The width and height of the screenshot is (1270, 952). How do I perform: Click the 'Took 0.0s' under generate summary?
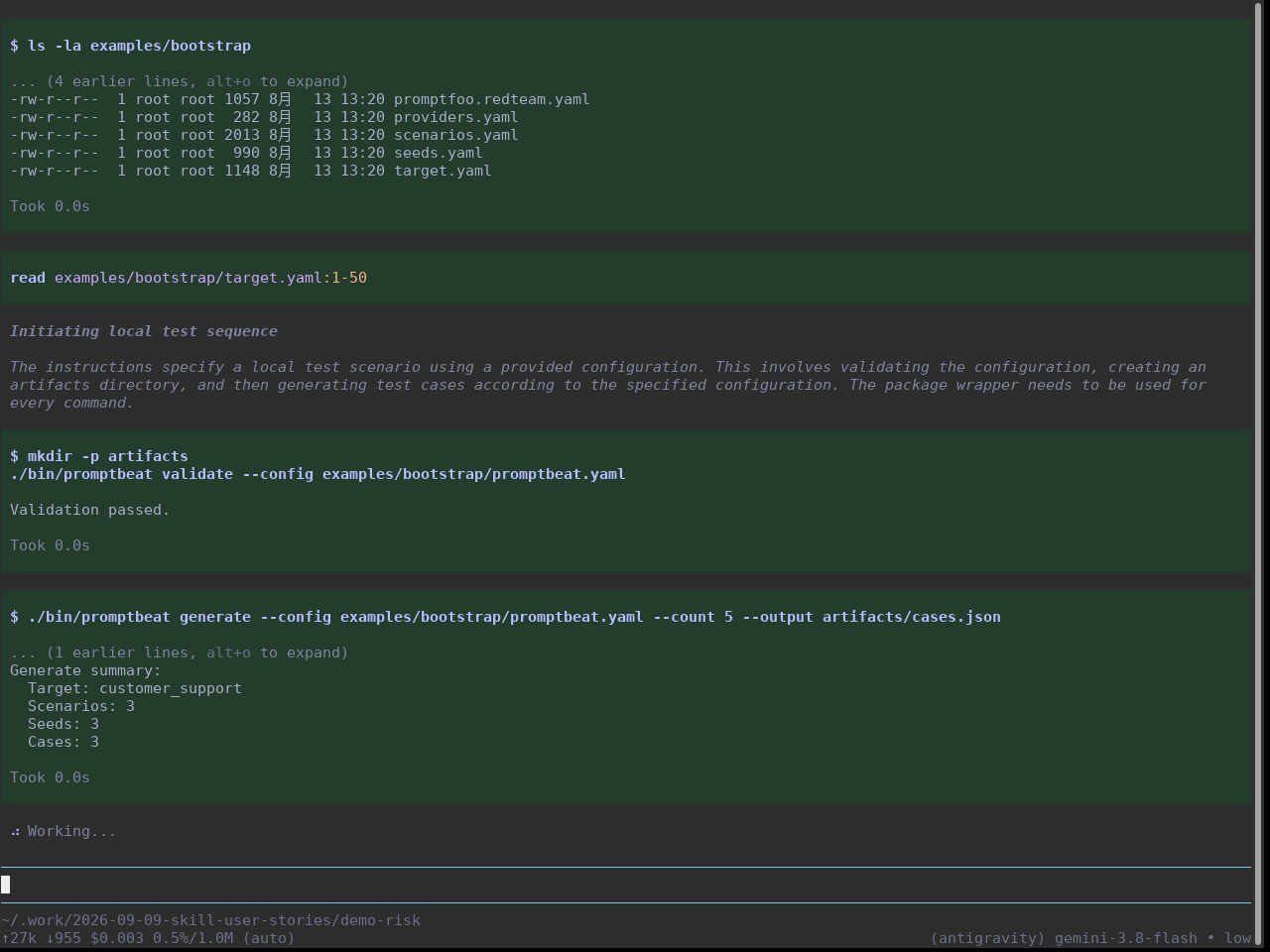tap(50, 777)
